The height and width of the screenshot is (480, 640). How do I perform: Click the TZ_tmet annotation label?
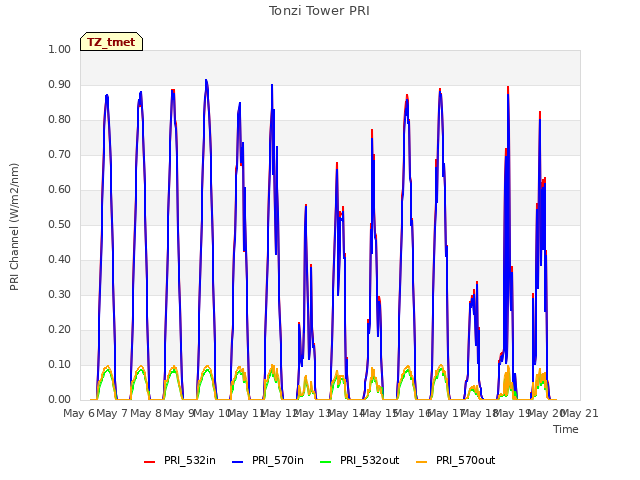[x=111, y=42]
